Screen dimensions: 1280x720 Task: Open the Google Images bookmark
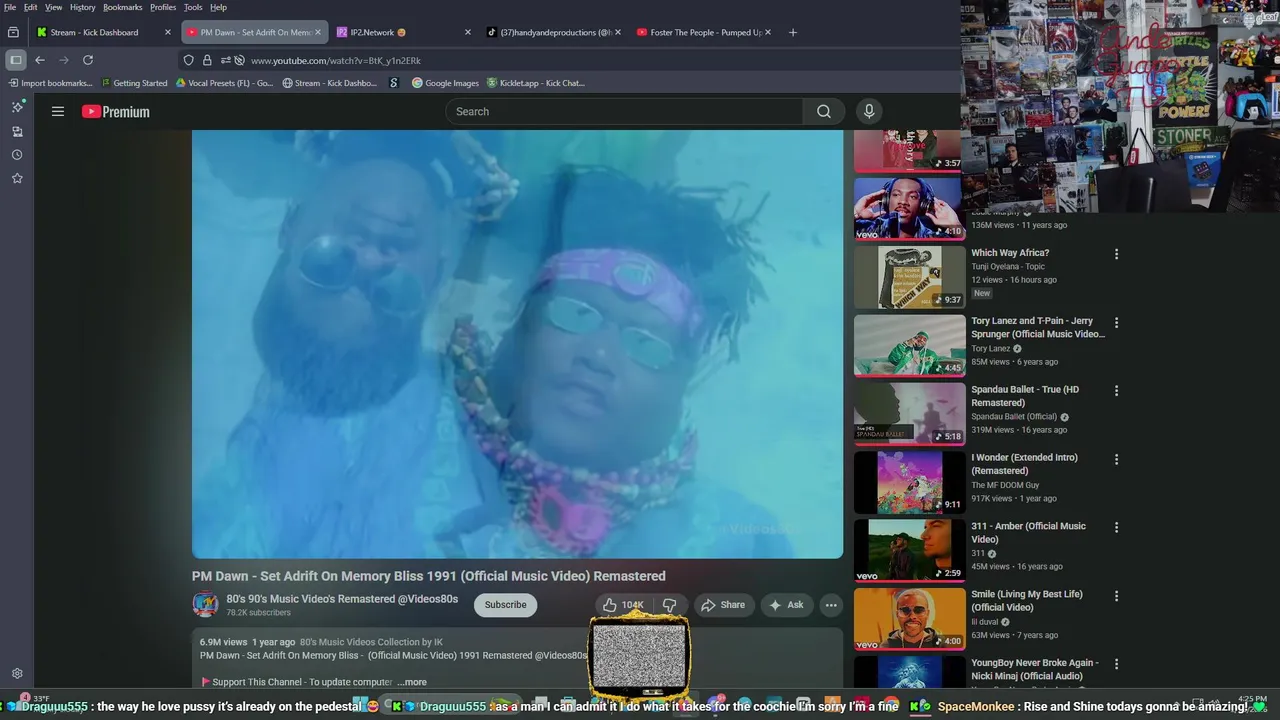pos(445,83)
